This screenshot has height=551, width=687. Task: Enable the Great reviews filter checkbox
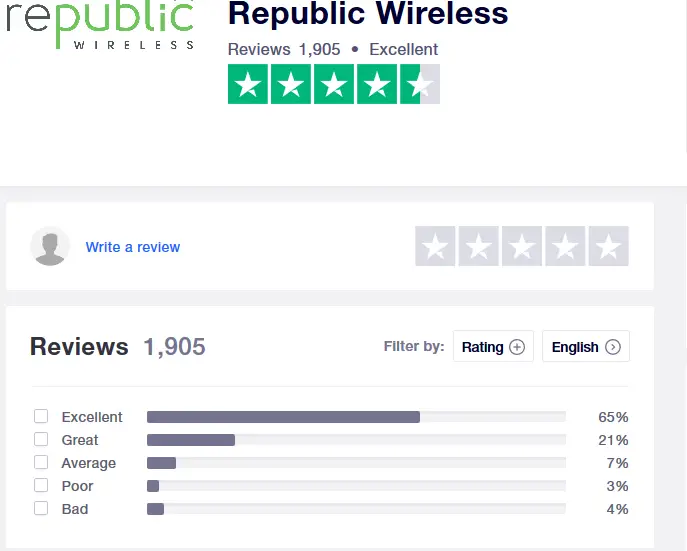pyautogui.click(x=41, y=439)
